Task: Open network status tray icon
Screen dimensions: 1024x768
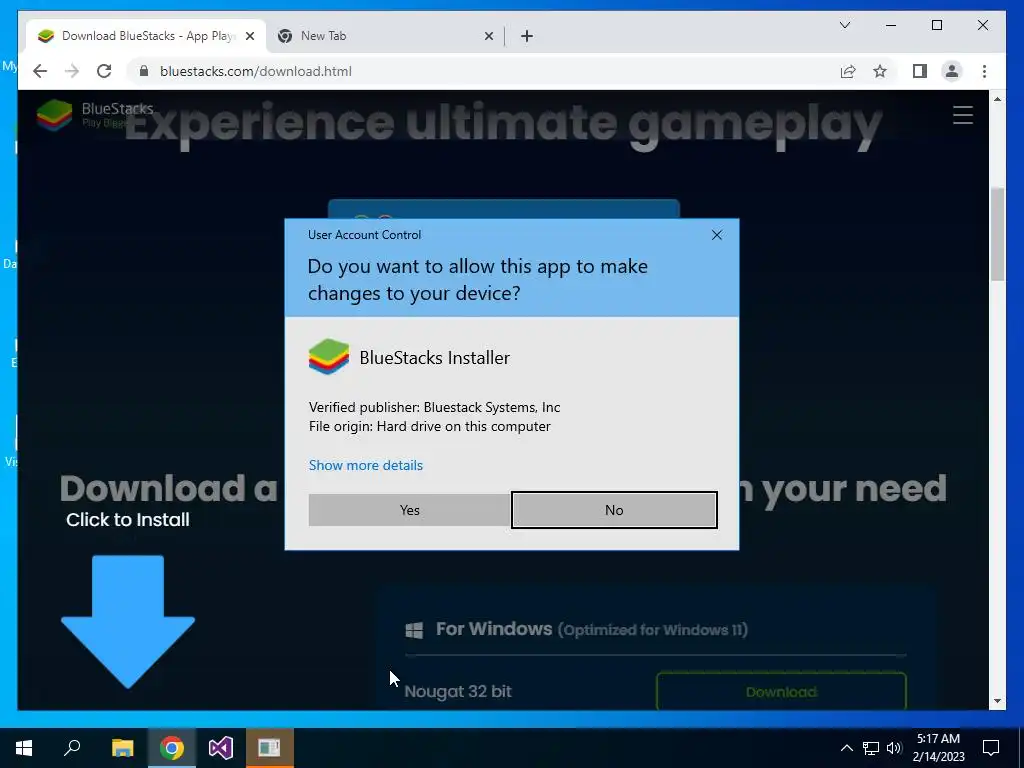Action: (871, 748)
